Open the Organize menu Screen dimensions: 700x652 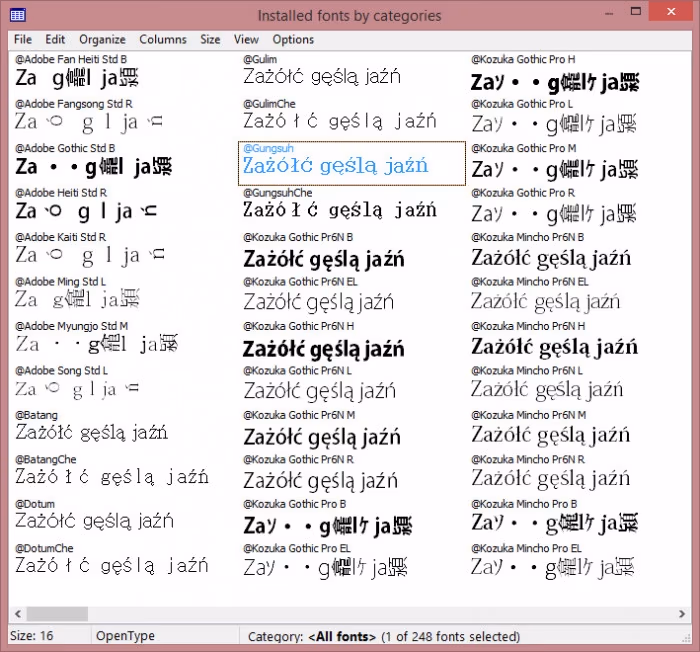pos(102,40)
